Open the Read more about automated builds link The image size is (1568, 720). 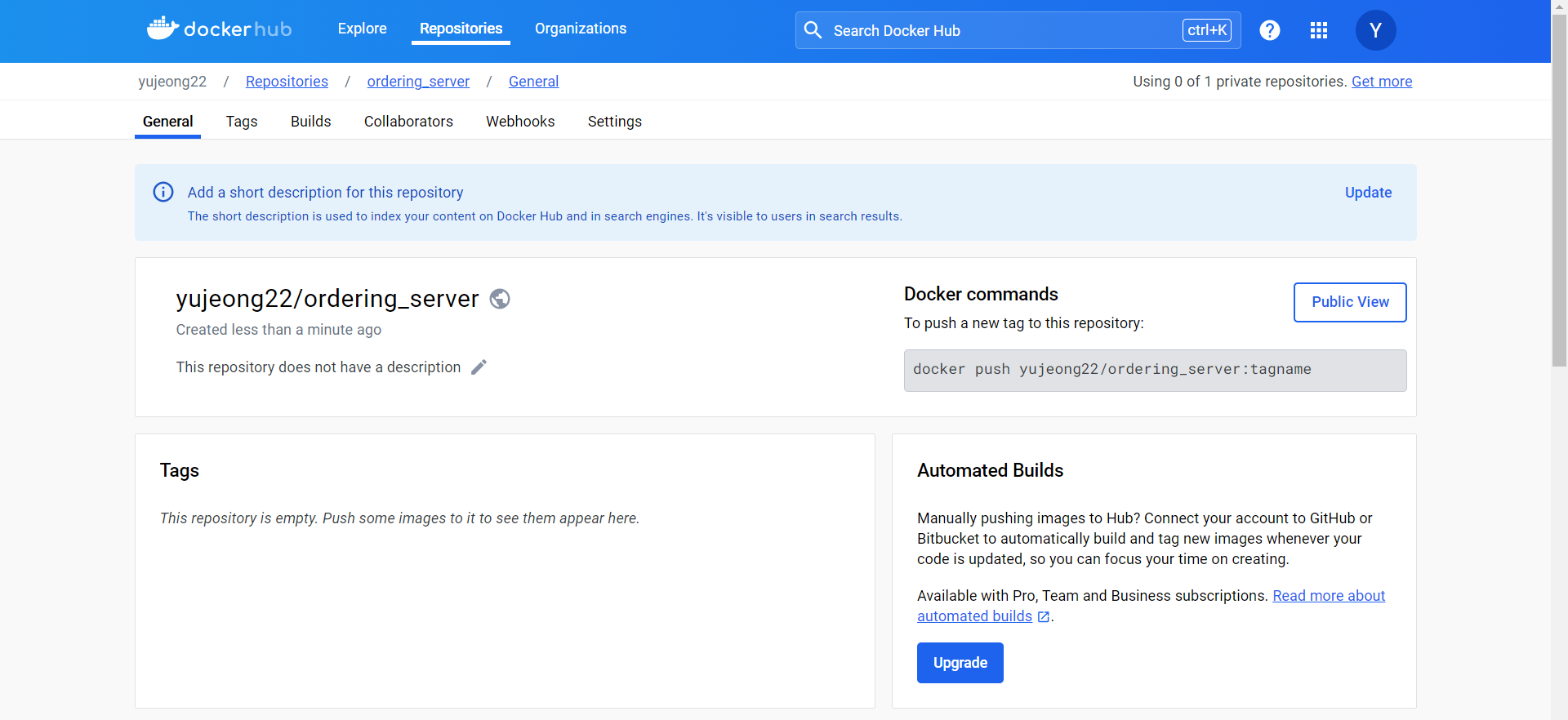1328,596
